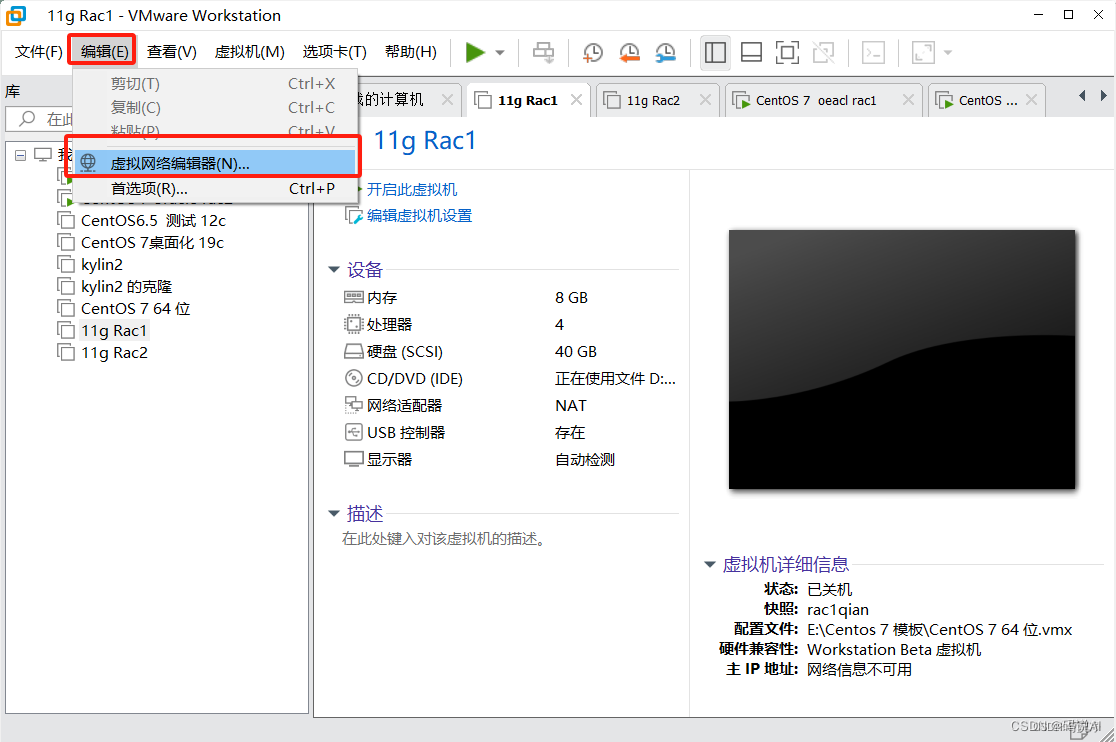
Task: Select kylin2 的克隆 in library
Action: (x=127, y=287)
